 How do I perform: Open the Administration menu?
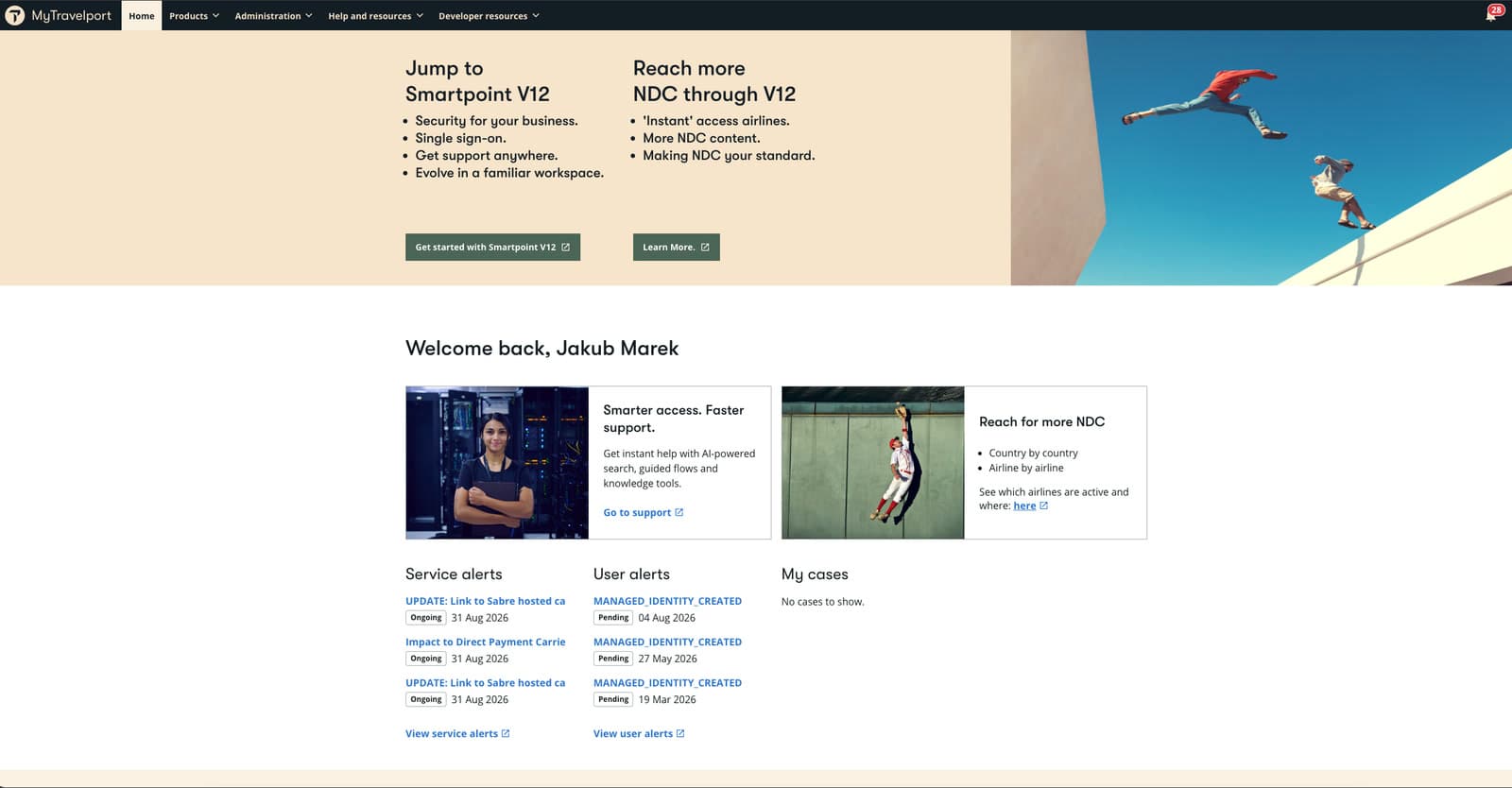273,16
